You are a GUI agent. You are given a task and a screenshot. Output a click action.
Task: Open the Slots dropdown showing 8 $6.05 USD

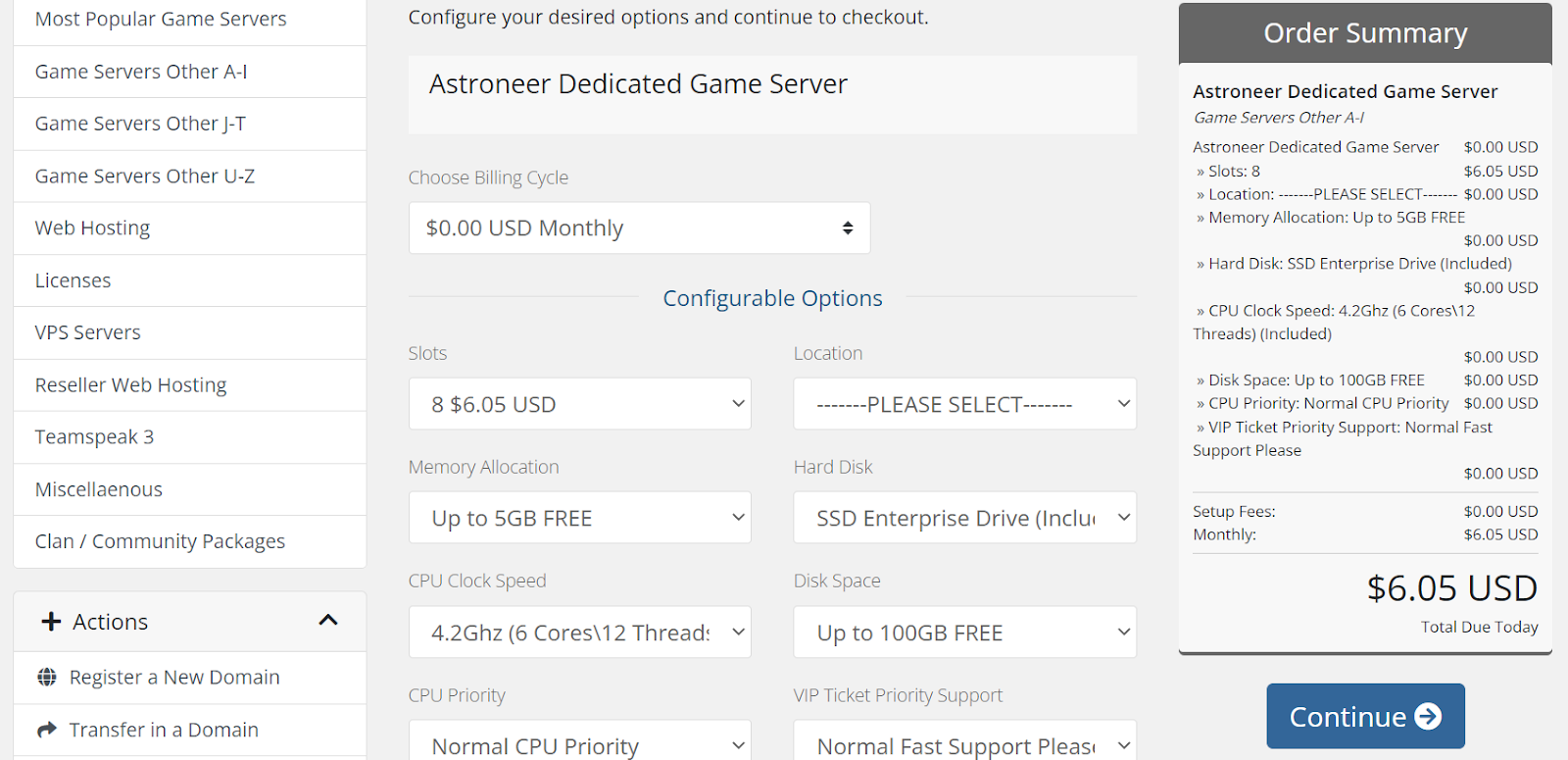point(580,404)
